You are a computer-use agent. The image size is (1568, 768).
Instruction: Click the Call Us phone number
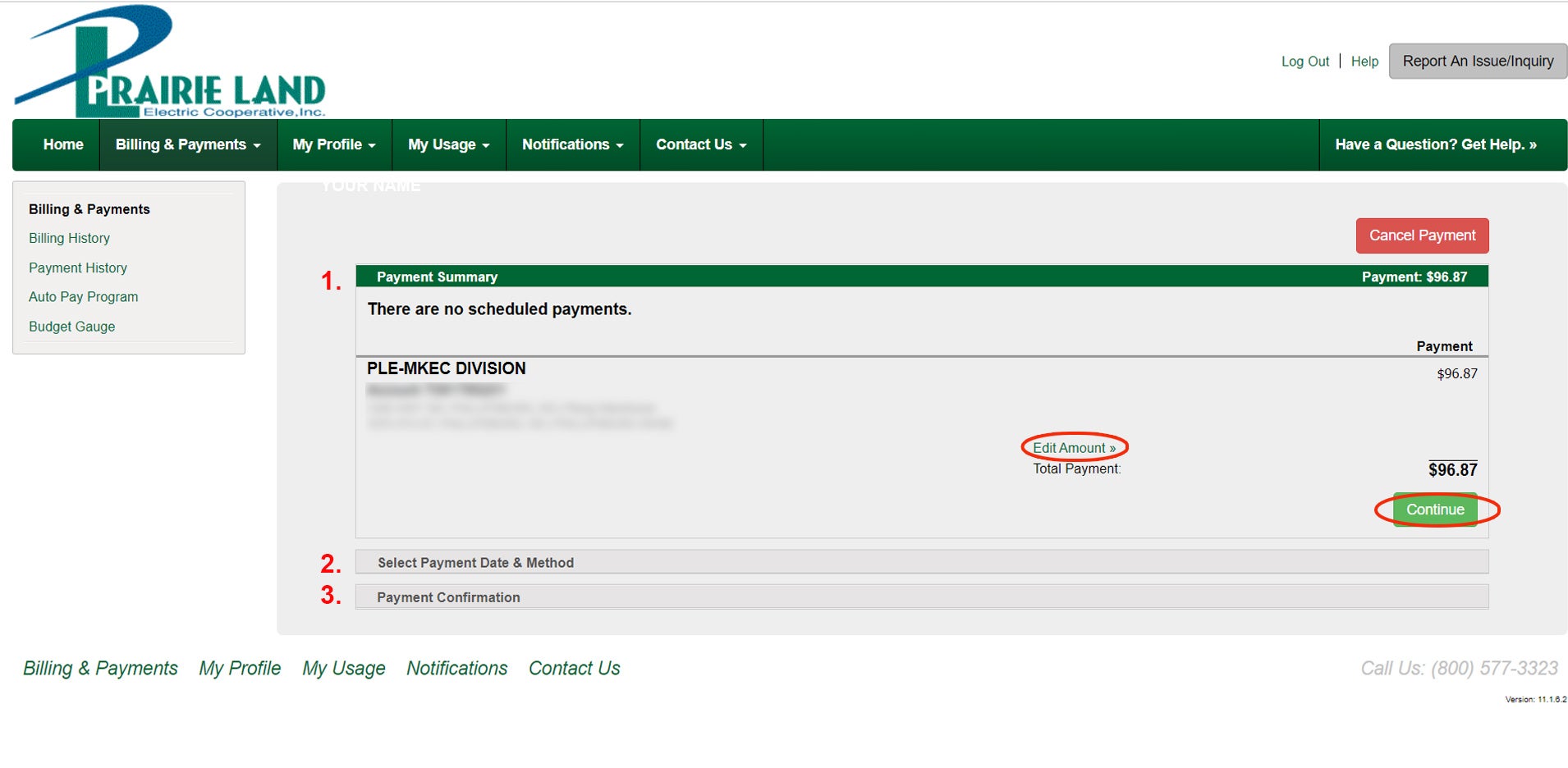click(x=1459, y=669)
